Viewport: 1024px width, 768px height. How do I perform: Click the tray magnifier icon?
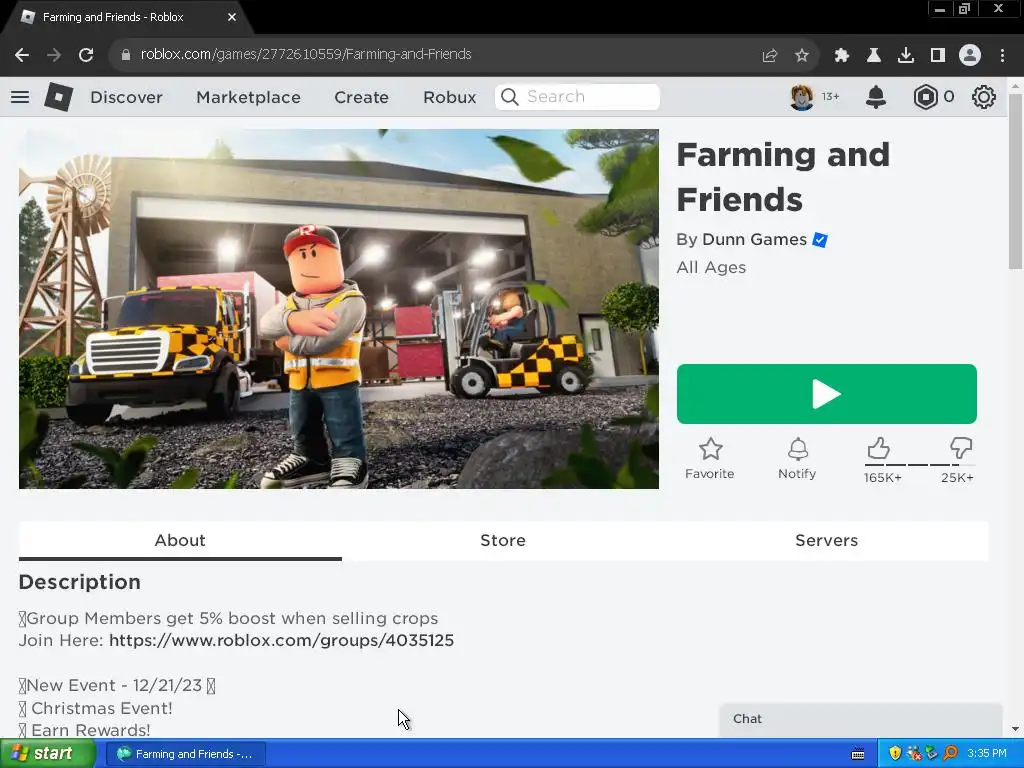tap(951, 754)
